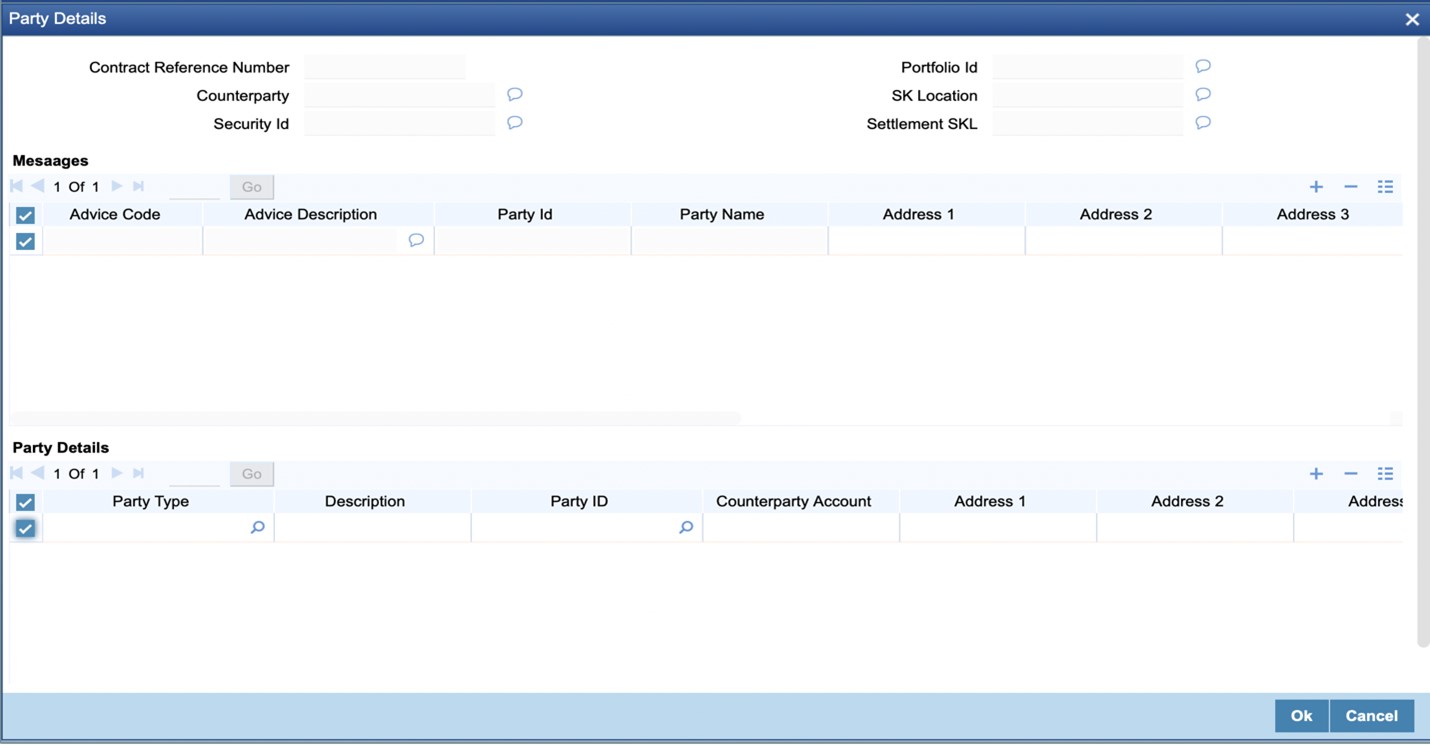Toggle the Party Details grid row checkbox

point(25,528)
